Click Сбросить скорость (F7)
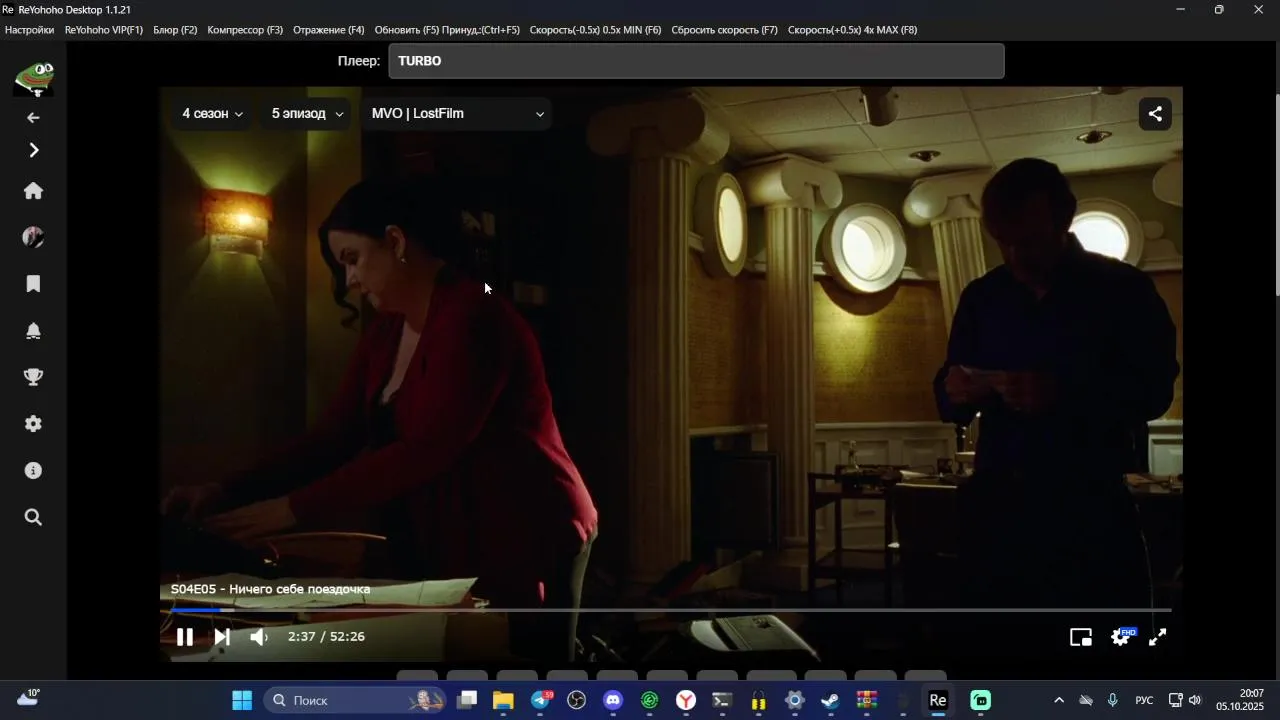 click(724, 30)
